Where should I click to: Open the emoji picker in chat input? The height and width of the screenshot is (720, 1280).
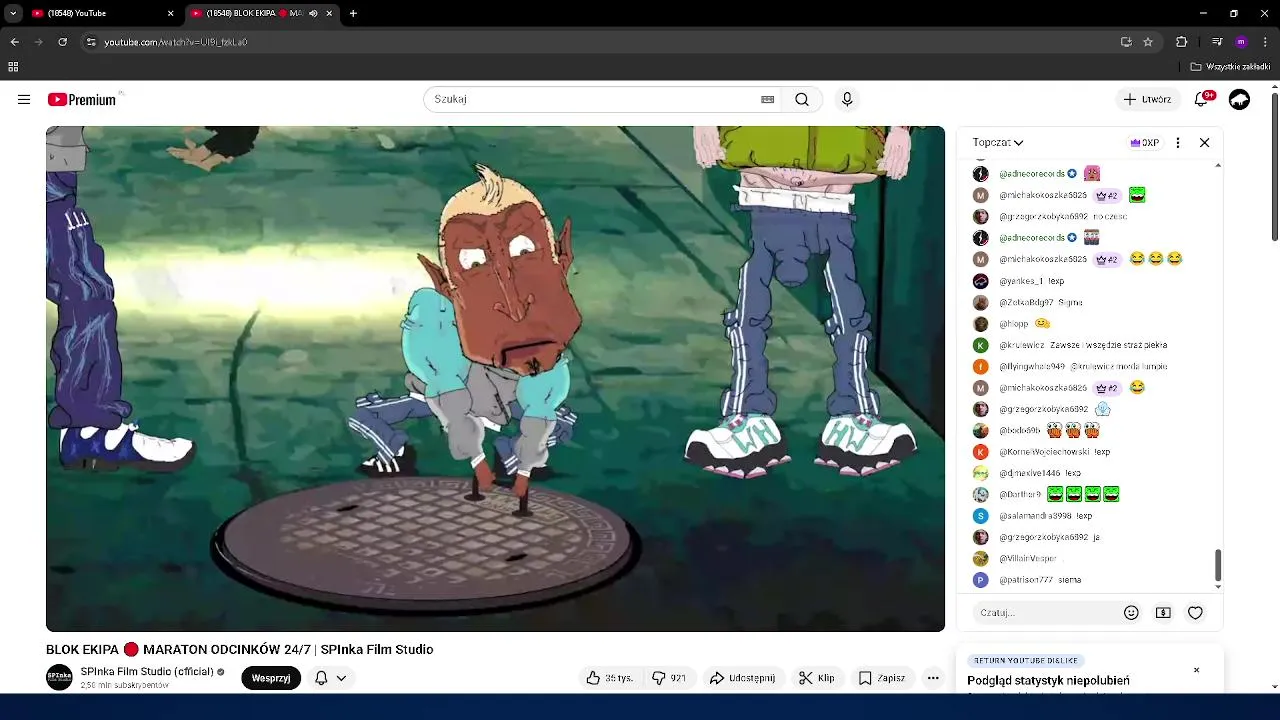[1131, 612]
